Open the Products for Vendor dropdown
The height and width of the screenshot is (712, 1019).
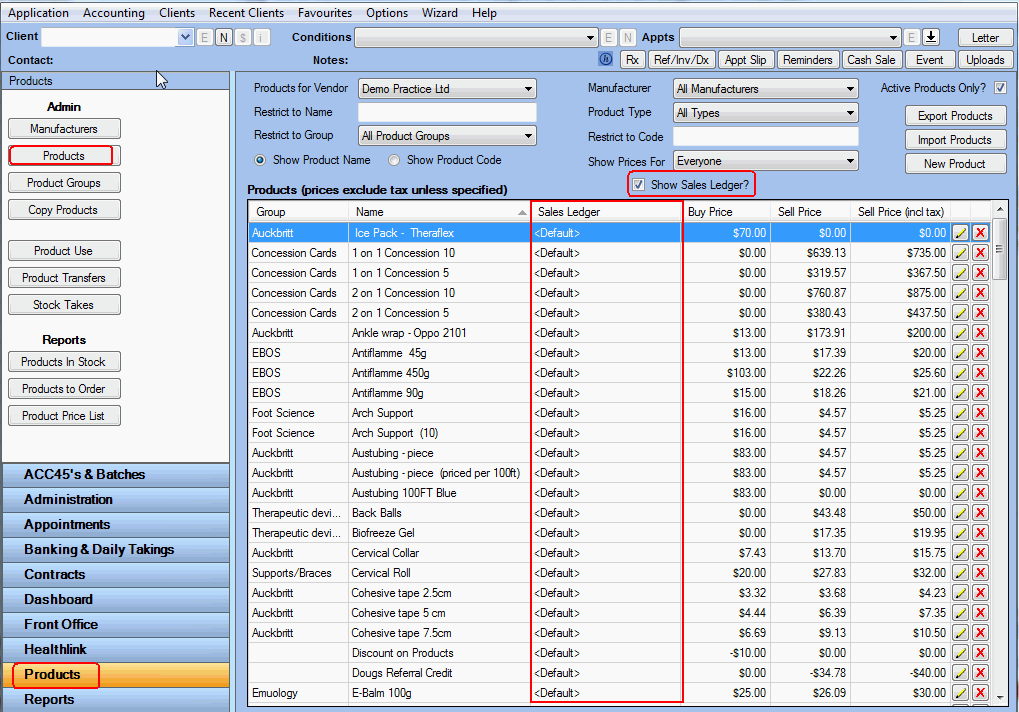coord(447,88)
